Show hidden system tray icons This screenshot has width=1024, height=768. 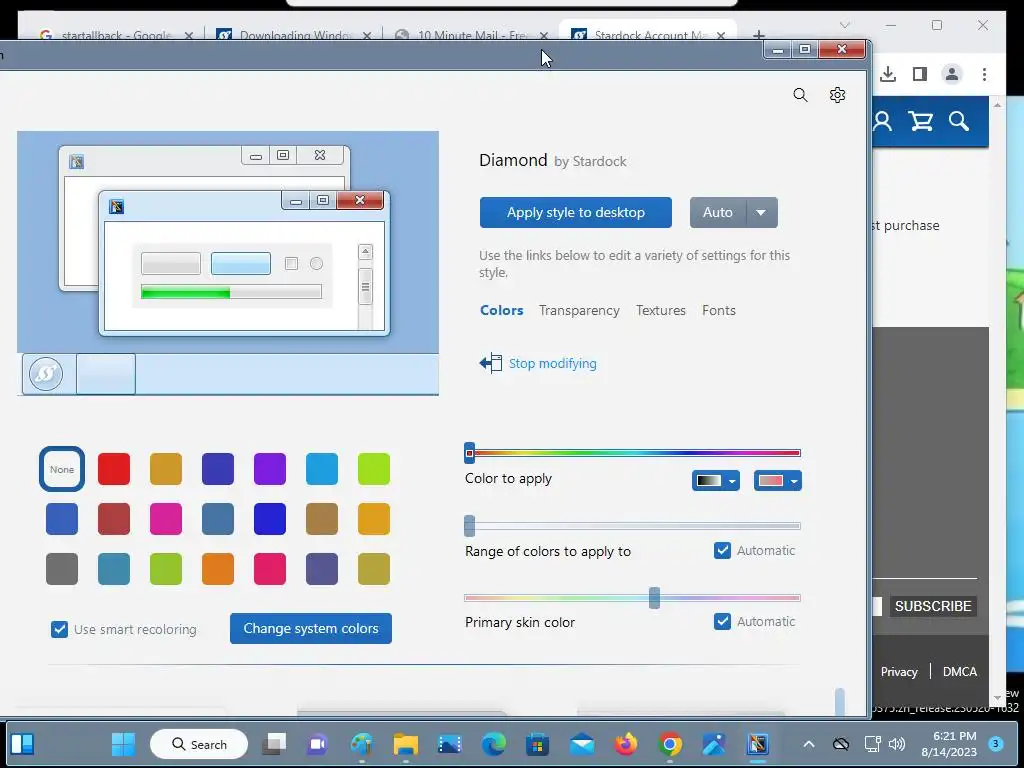tap(808, 744)
